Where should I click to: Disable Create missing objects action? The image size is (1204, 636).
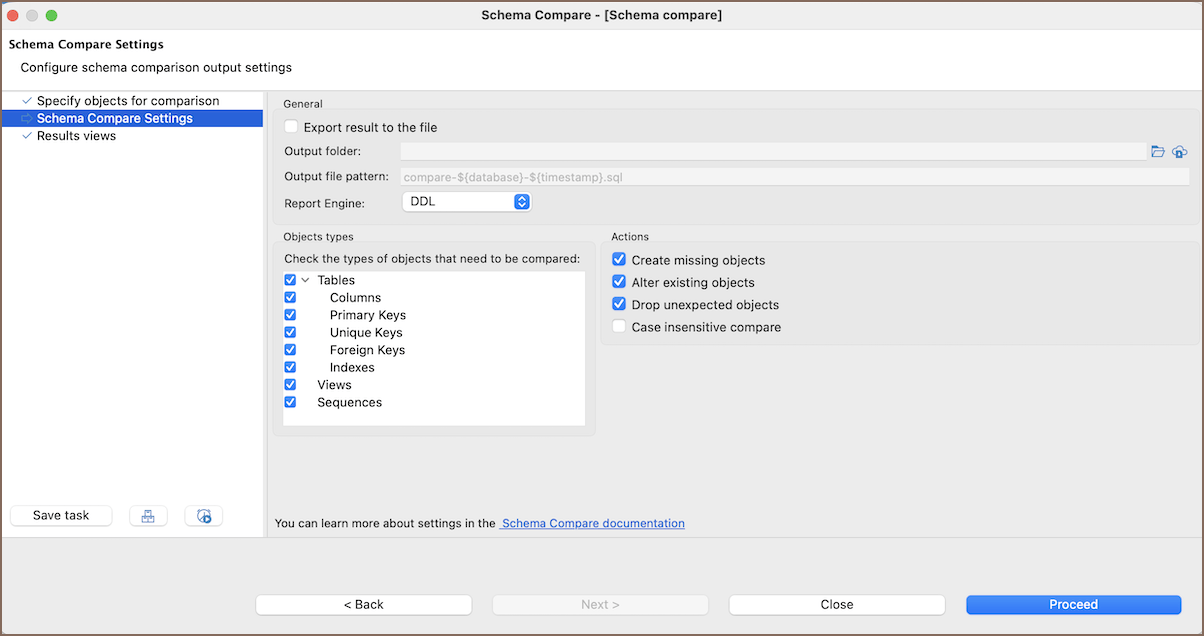click(x=619, y=260)
